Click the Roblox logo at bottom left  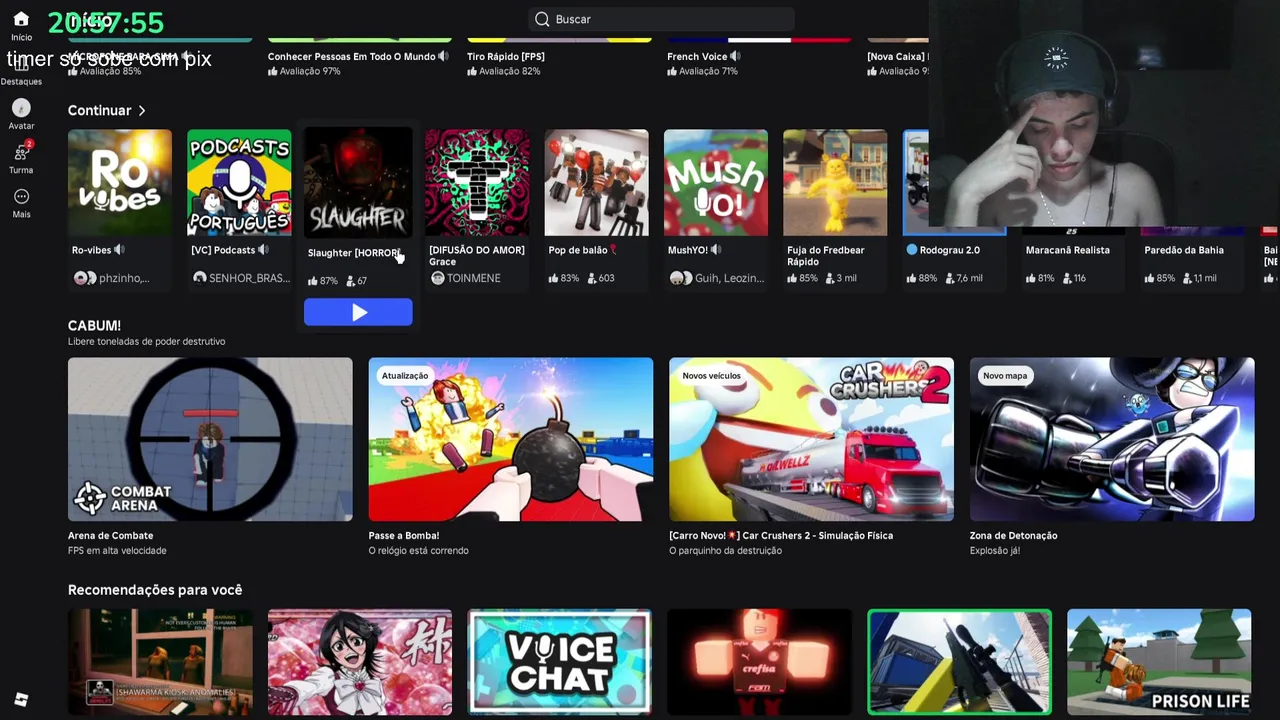pos(21,699)
